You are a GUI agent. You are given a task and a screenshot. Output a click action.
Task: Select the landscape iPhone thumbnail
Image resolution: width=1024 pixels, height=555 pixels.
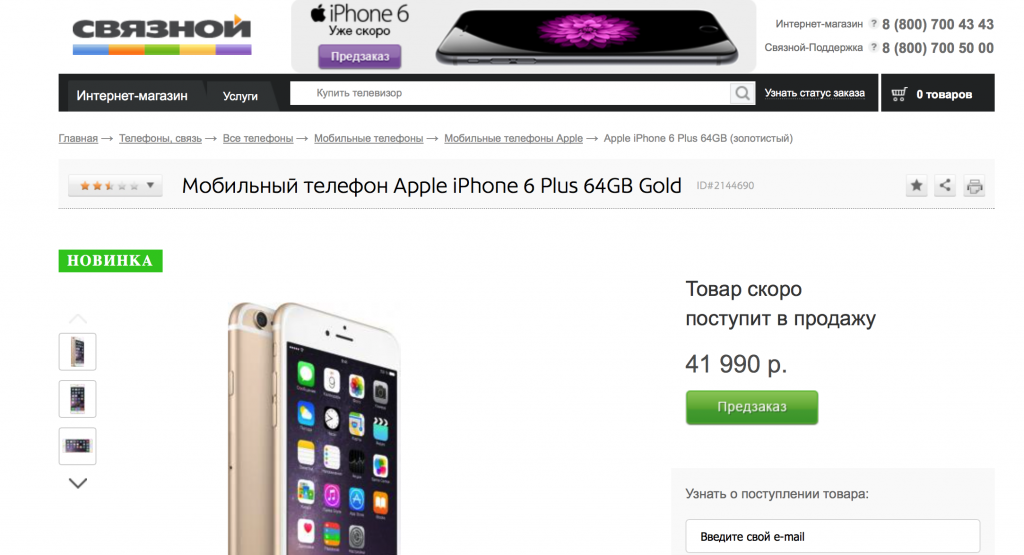pos(78,446)
